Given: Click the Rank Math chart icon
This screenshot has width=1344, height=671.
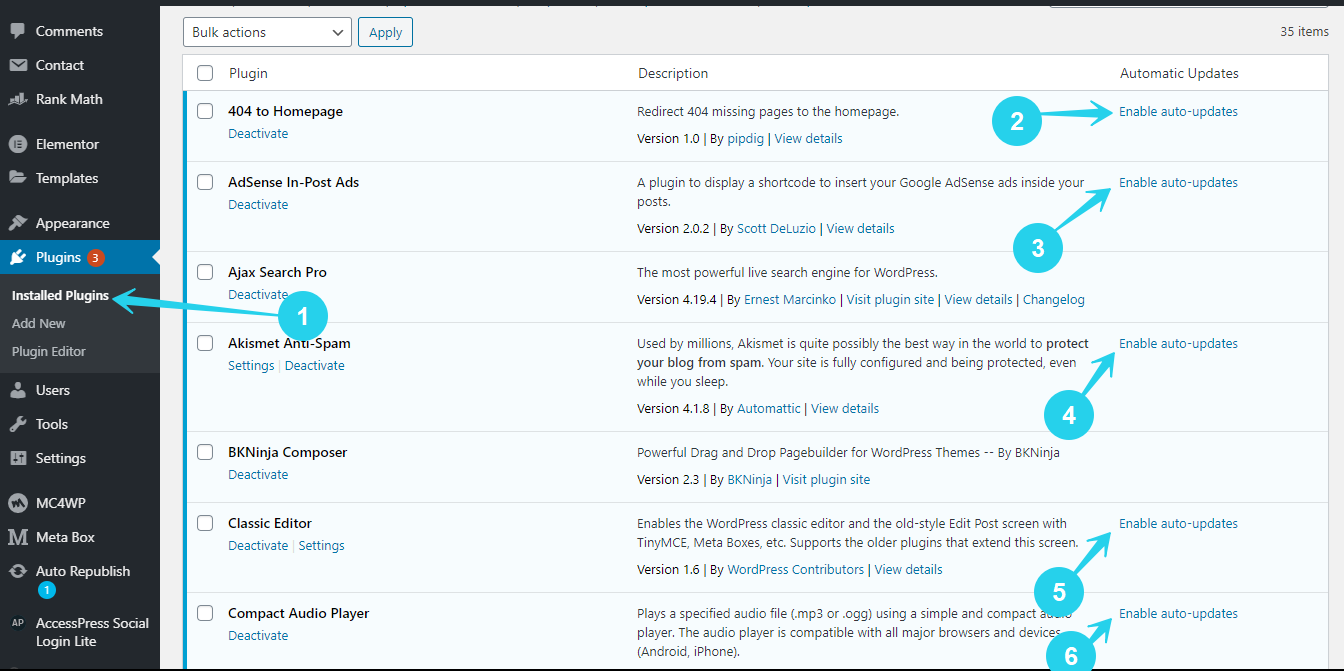Looking at the screenshot, I should 17,99.
